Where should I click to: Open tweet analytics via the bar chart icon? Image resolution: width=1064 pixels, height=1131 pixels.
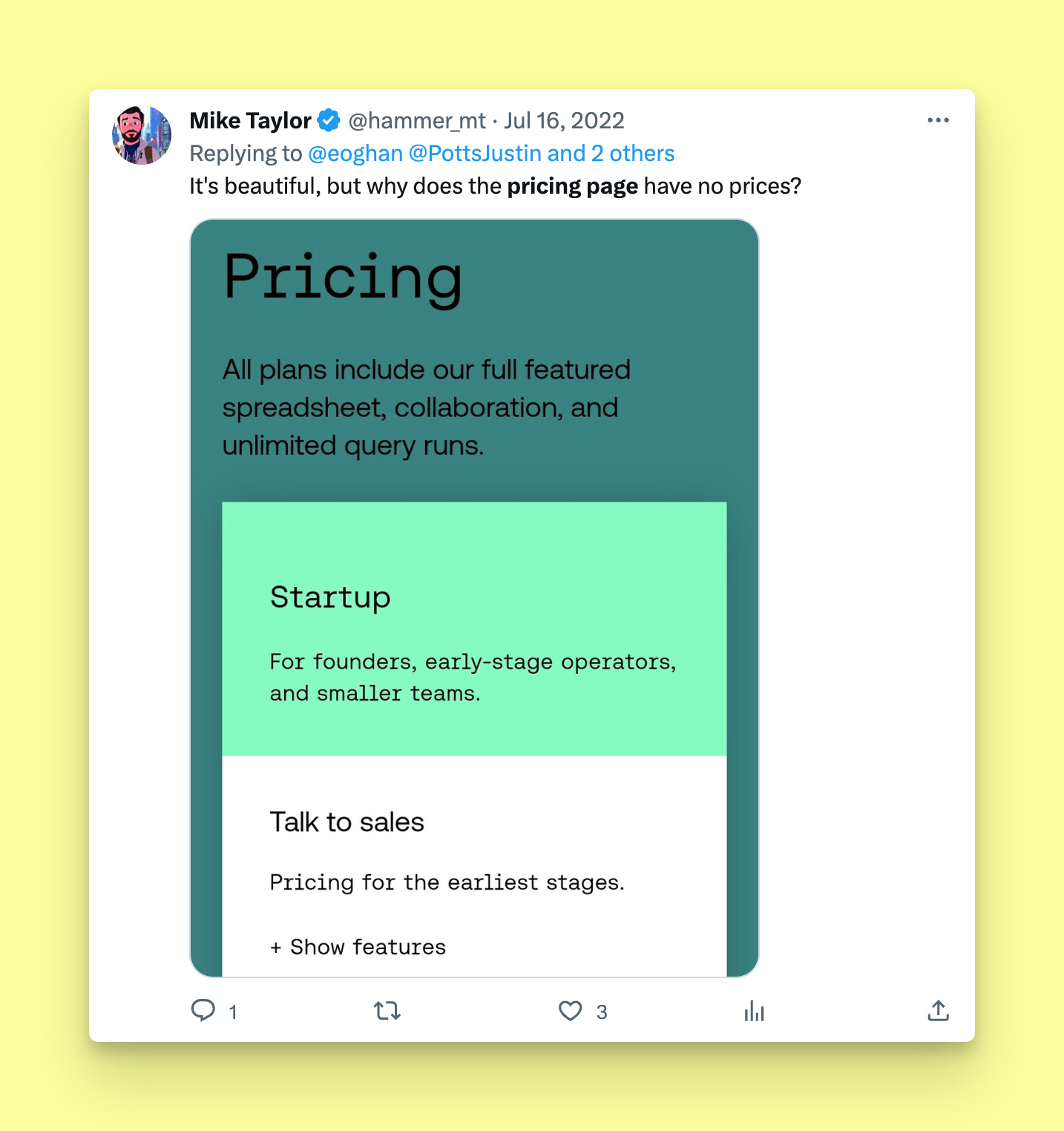(x=754, y=1010)
